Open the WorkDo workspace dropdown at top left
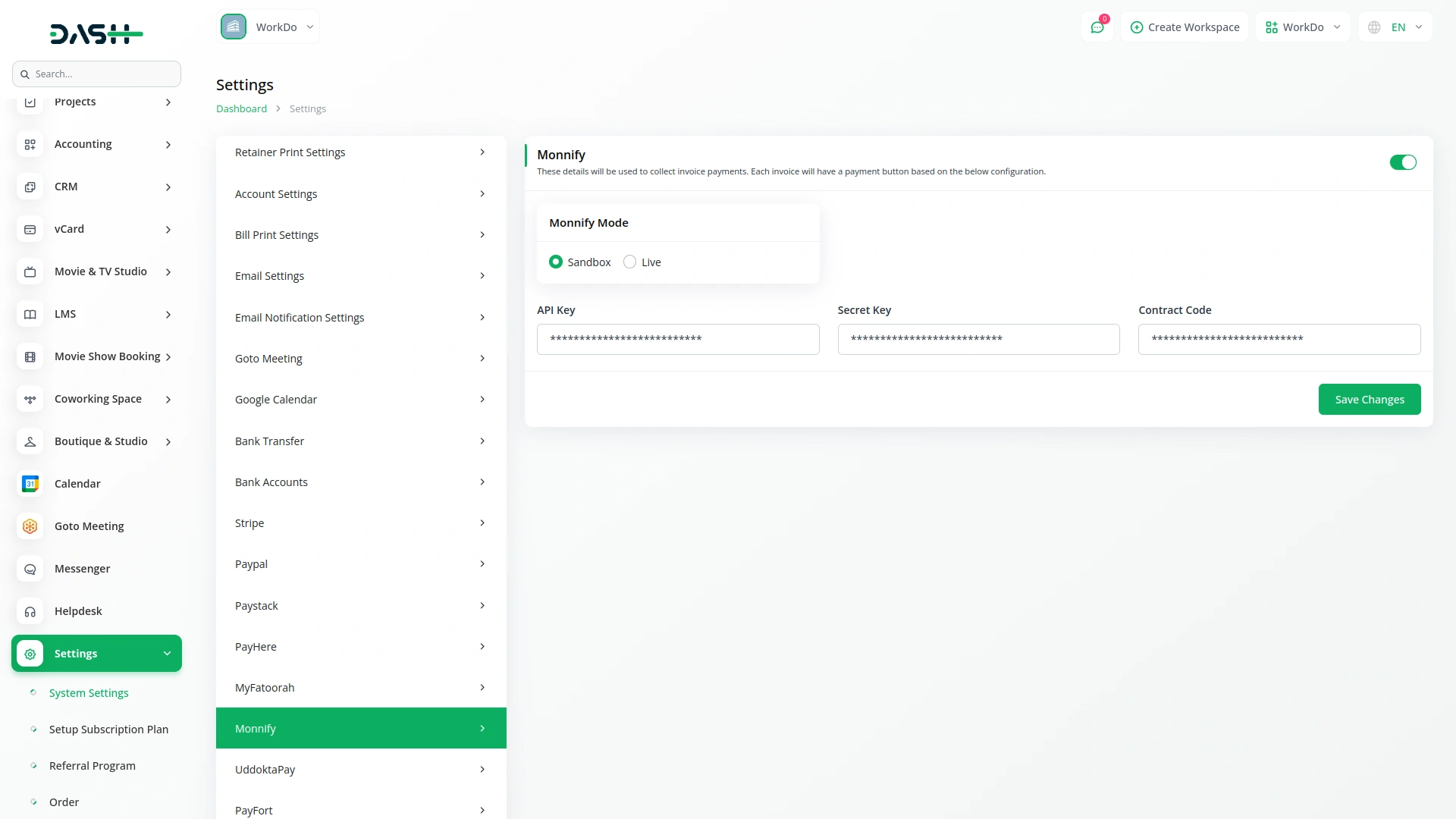Image resolution: width=1456 pixels, height=819 pixels. tap(268, 27)
